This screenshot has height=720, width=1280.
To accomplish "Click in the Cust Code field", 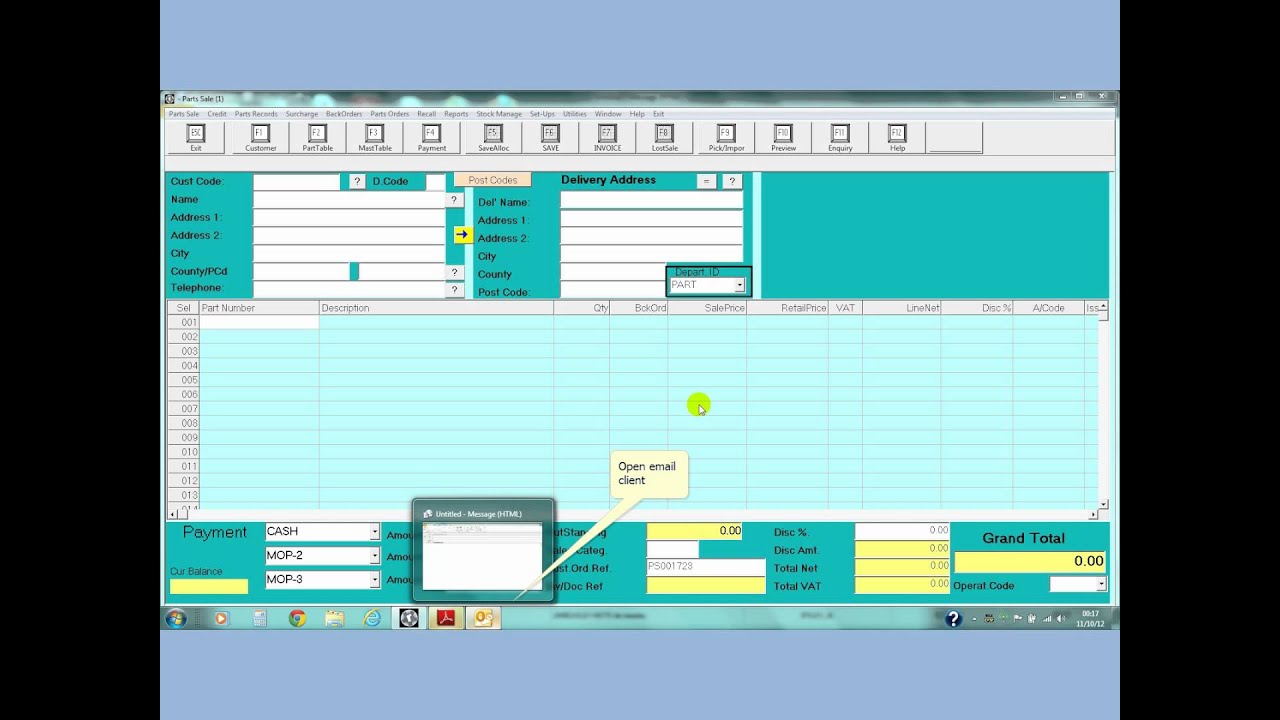I will click(x=297, y=182).
